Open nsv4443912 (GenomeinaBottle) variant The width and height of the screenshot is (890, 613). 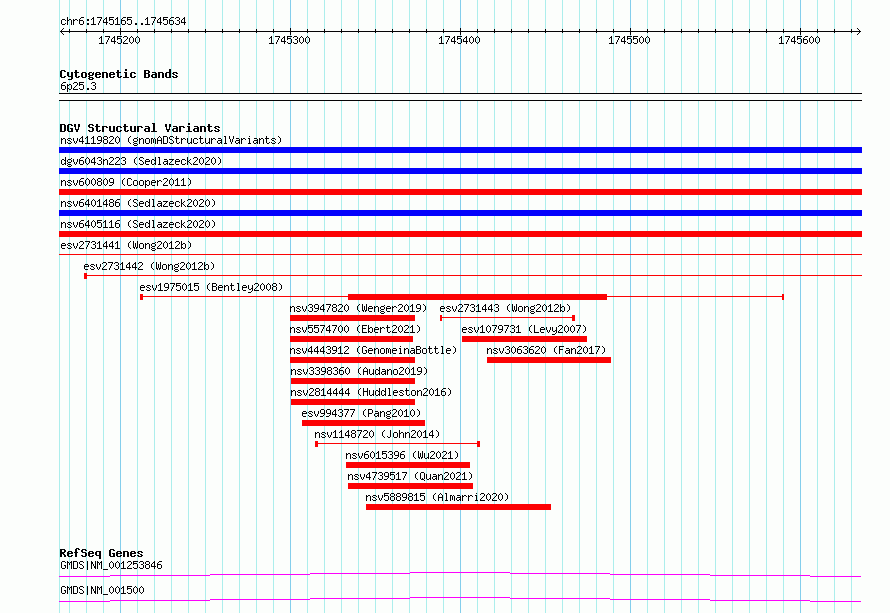coord(373,350)
